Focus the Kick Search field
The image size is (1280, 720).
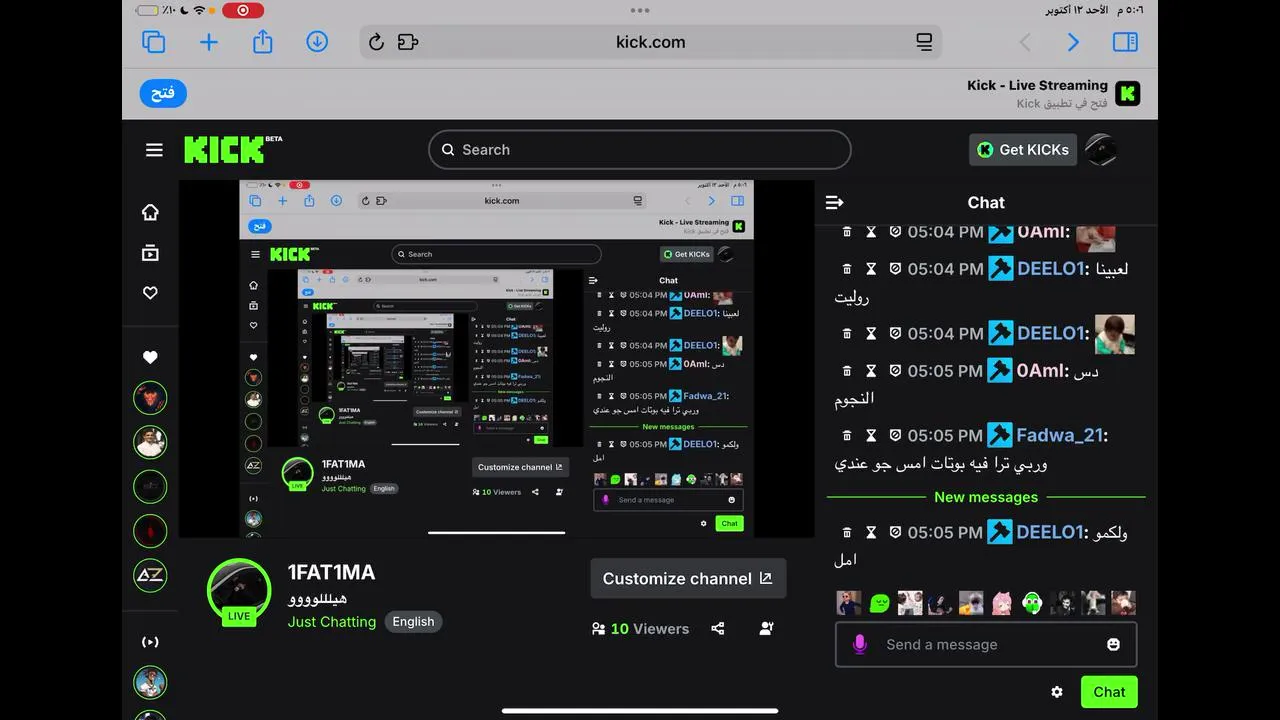[640, 150]
